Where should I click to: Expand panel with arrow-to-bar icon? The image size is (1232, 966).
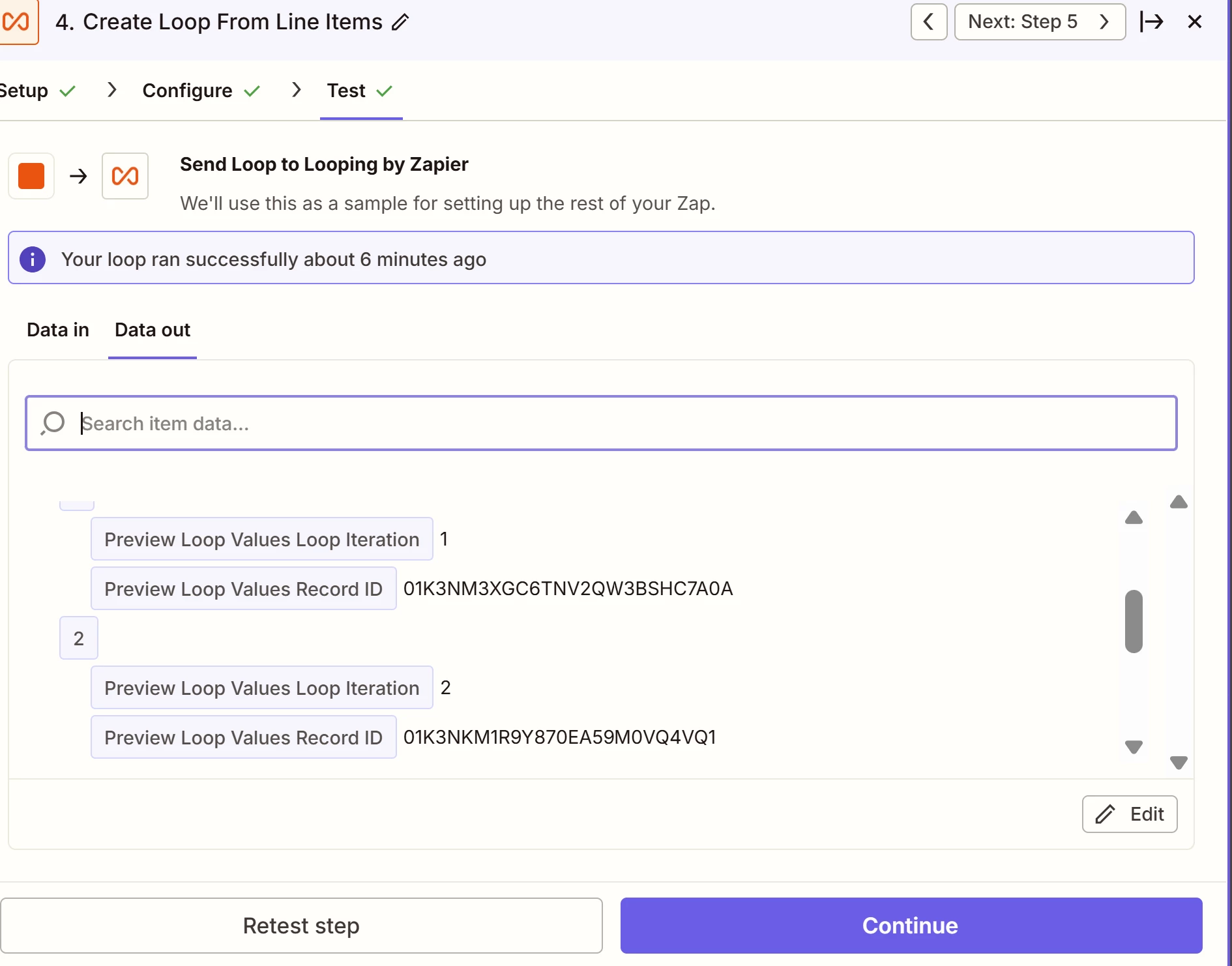coord(1152,22)
